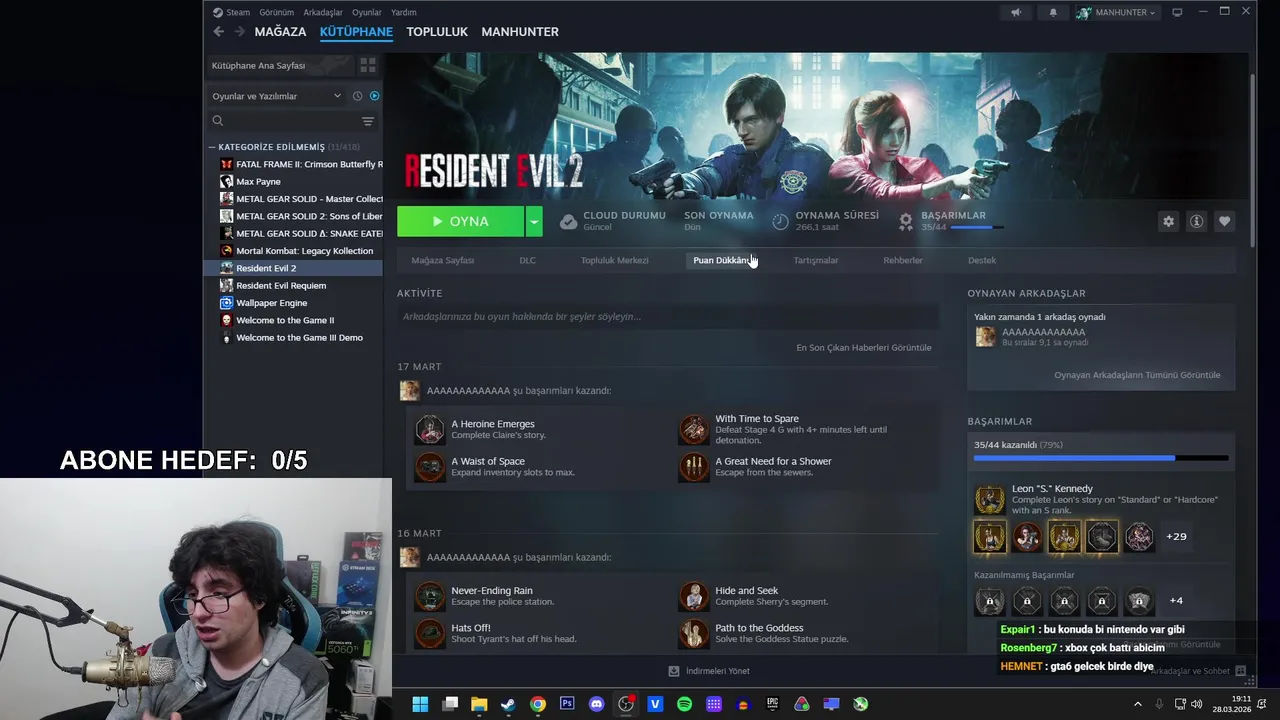
Task: Click the green OYNA play button
Action: click(x=460, y=221)
